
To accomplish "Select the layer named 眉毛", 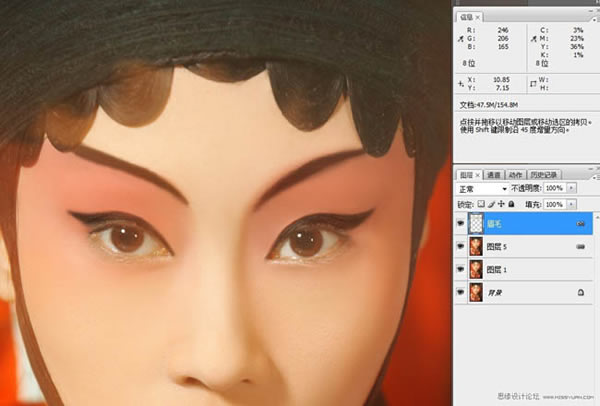I will [x=494, y=224].
